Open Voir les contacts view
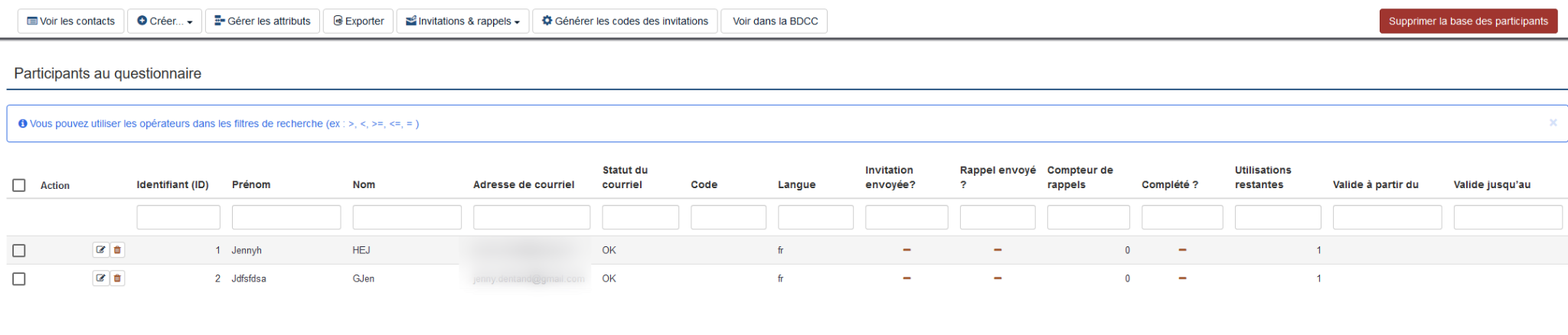1568x335 pixels. (71, 21)
